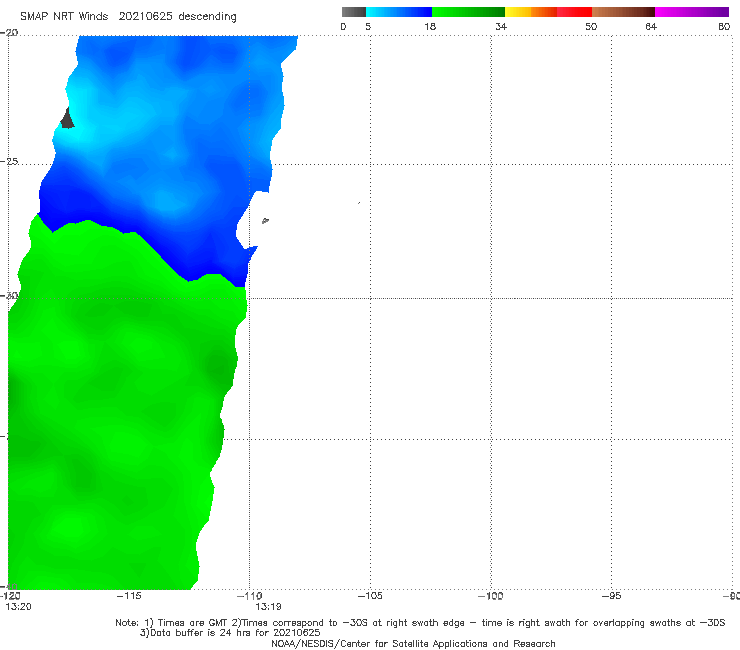
Task: Click the longitude label '-100'
Action: pos(491,596)
